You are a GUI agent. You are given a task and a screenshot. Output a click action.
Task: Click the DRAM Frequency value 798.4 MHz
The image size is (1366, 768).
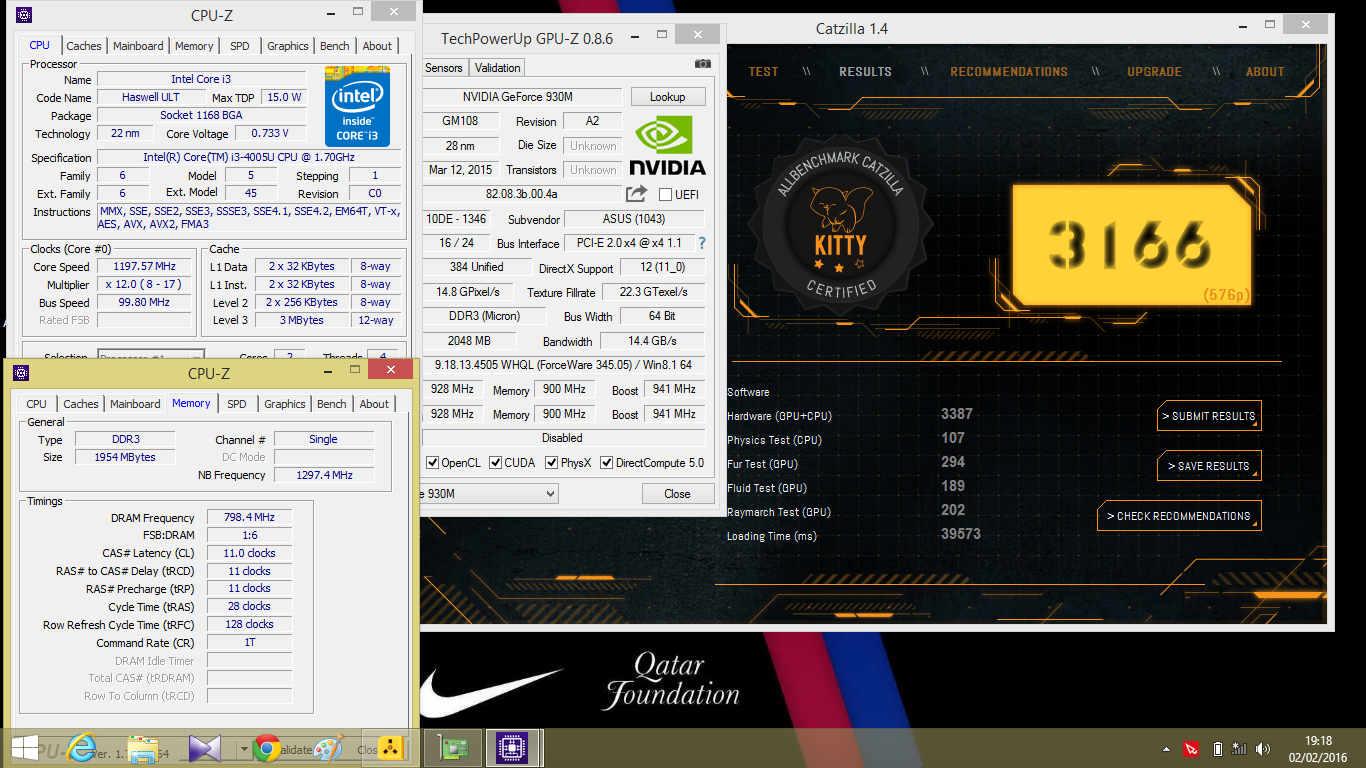(x=250, y=518)
